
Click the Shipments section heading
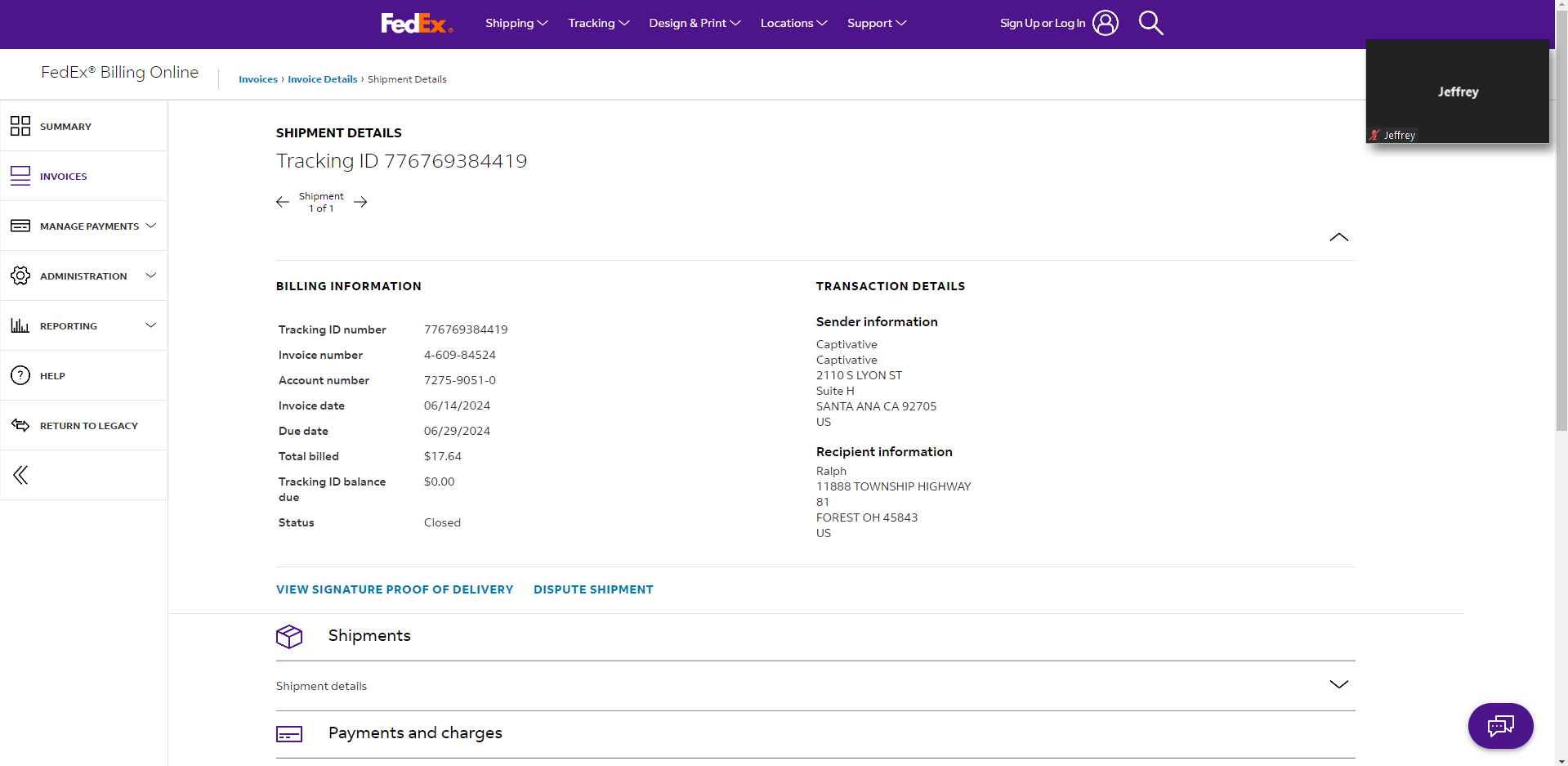(369, 636)
